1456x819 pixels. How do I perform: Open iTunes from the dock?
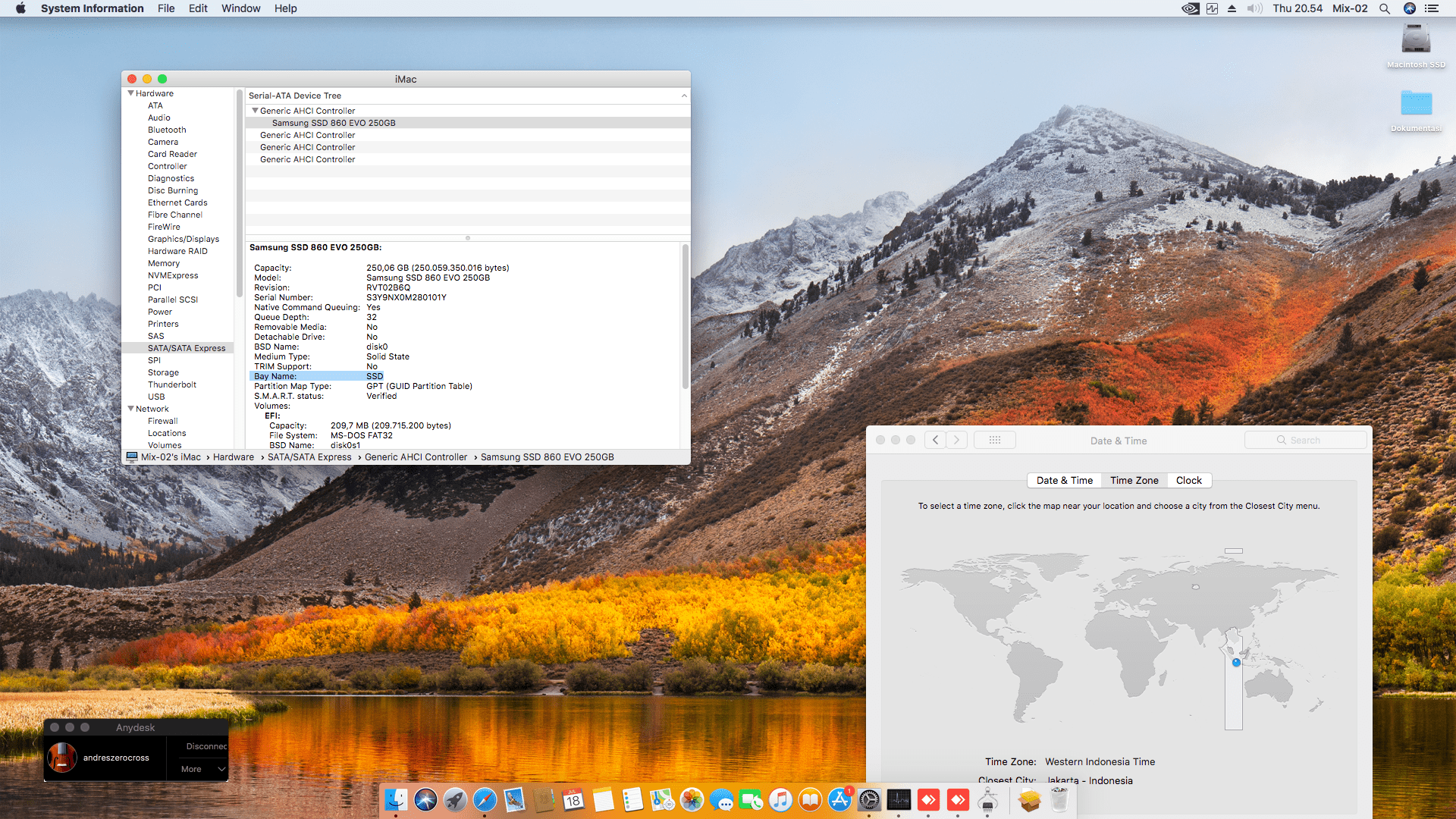780,799
